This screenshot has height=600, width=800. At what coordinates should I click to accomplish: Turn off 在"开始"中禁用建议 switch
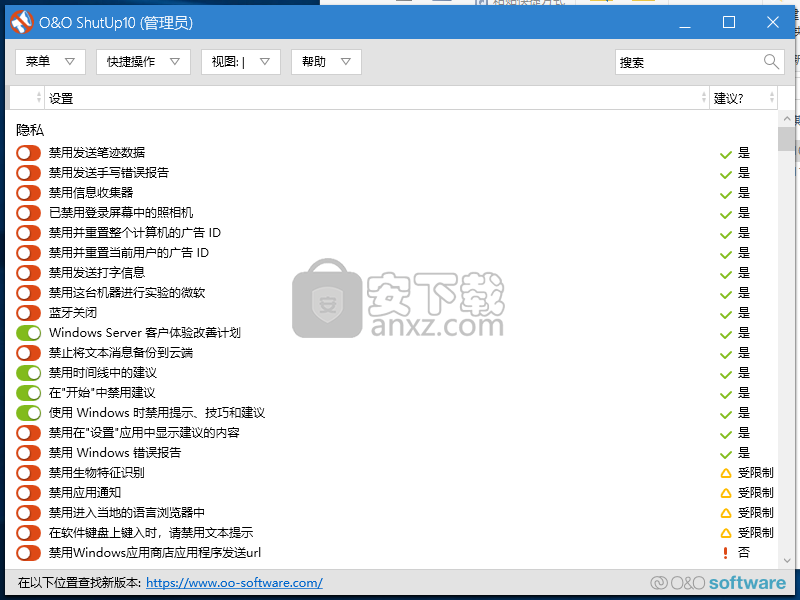pyautogui.click(x=28, y=392)
